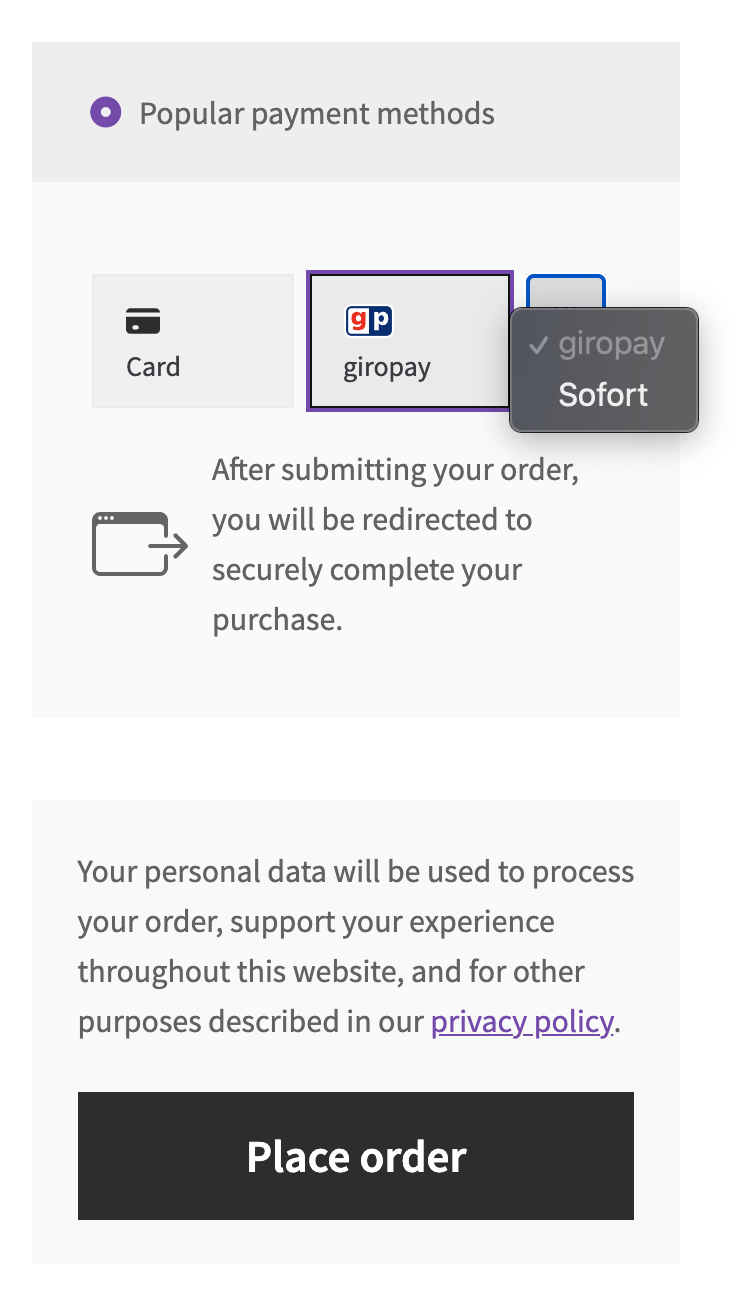
Task: Open the additional payment methods dropdown
Action: coord(565,290)
